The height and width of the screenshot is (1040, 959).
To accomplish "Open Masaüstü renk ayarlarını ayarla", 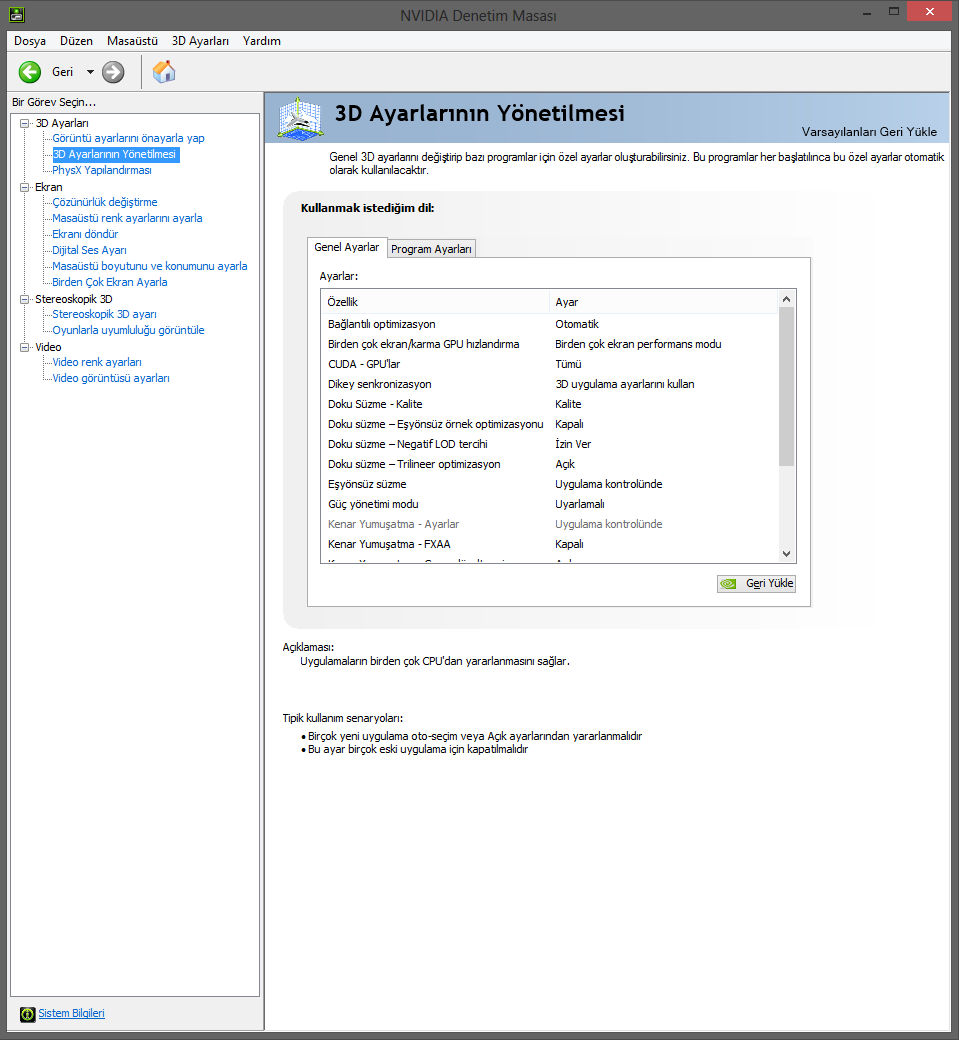I will coord(127,218).
